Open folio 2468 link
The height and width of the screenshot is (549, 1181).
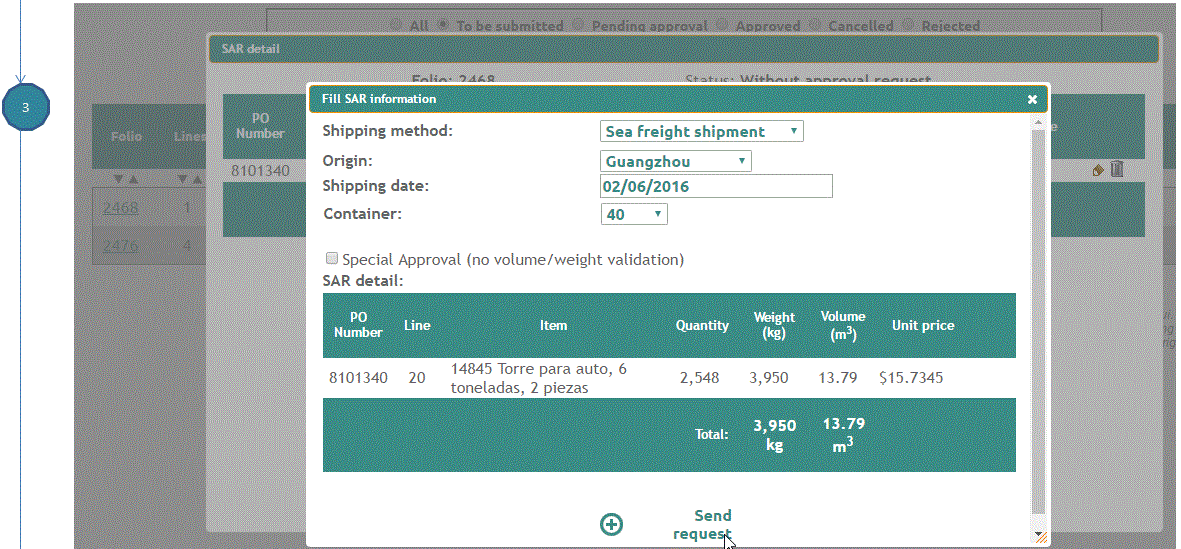[121, 208]
